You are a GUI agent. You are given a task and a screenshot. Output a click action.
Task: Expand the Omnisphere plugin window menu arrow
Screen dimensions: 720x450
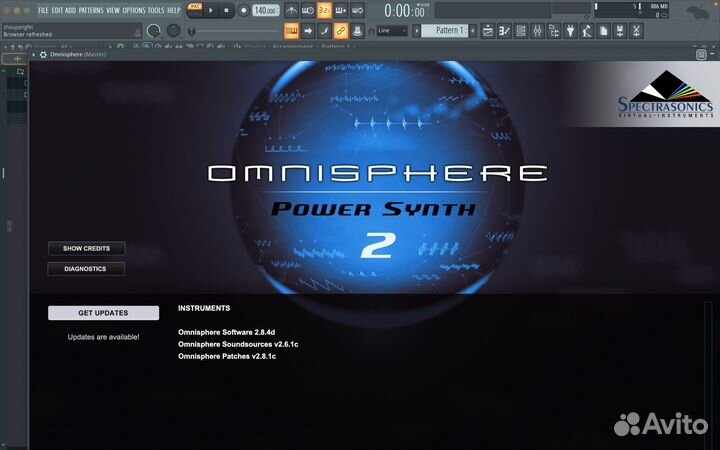coord(34,55)
